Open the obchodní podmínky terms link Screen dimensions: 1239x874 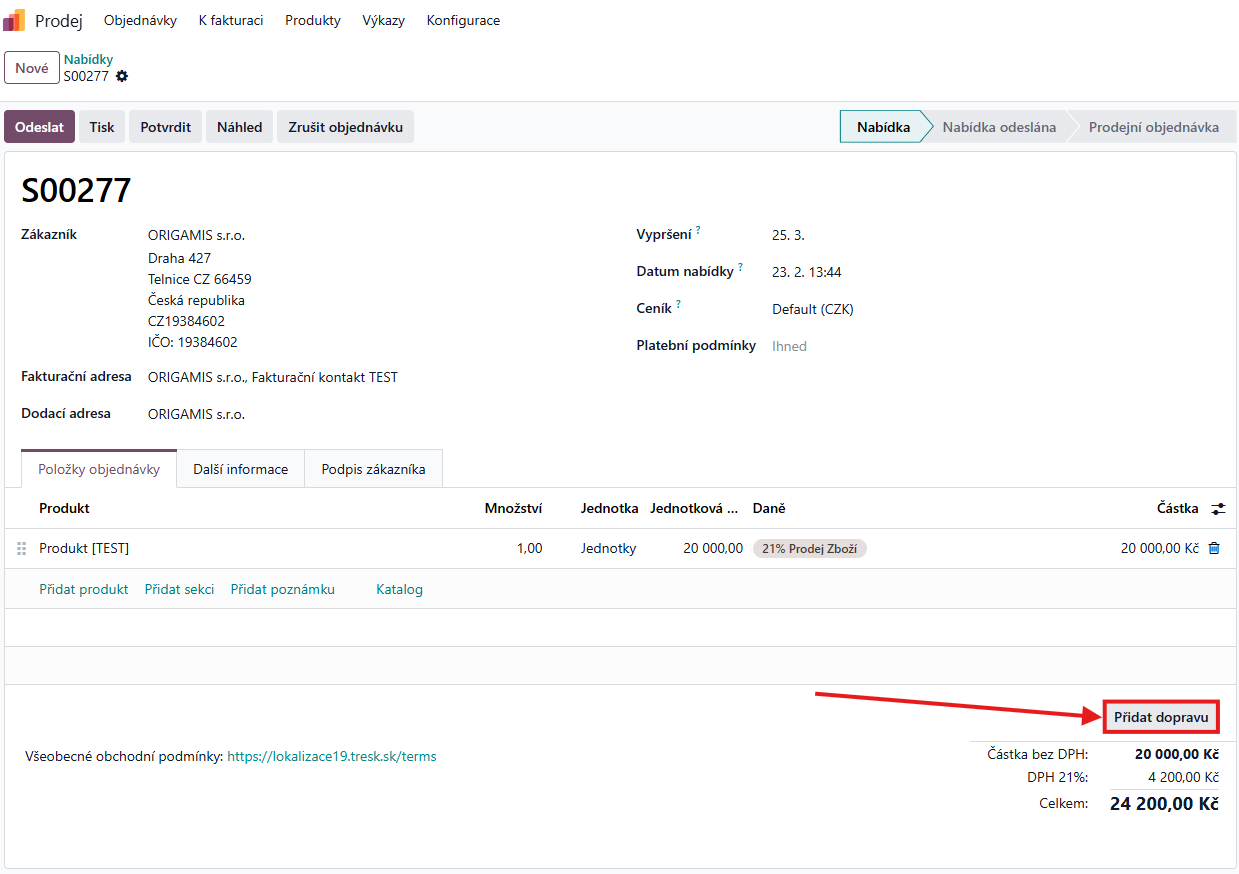tap(331, 756)
